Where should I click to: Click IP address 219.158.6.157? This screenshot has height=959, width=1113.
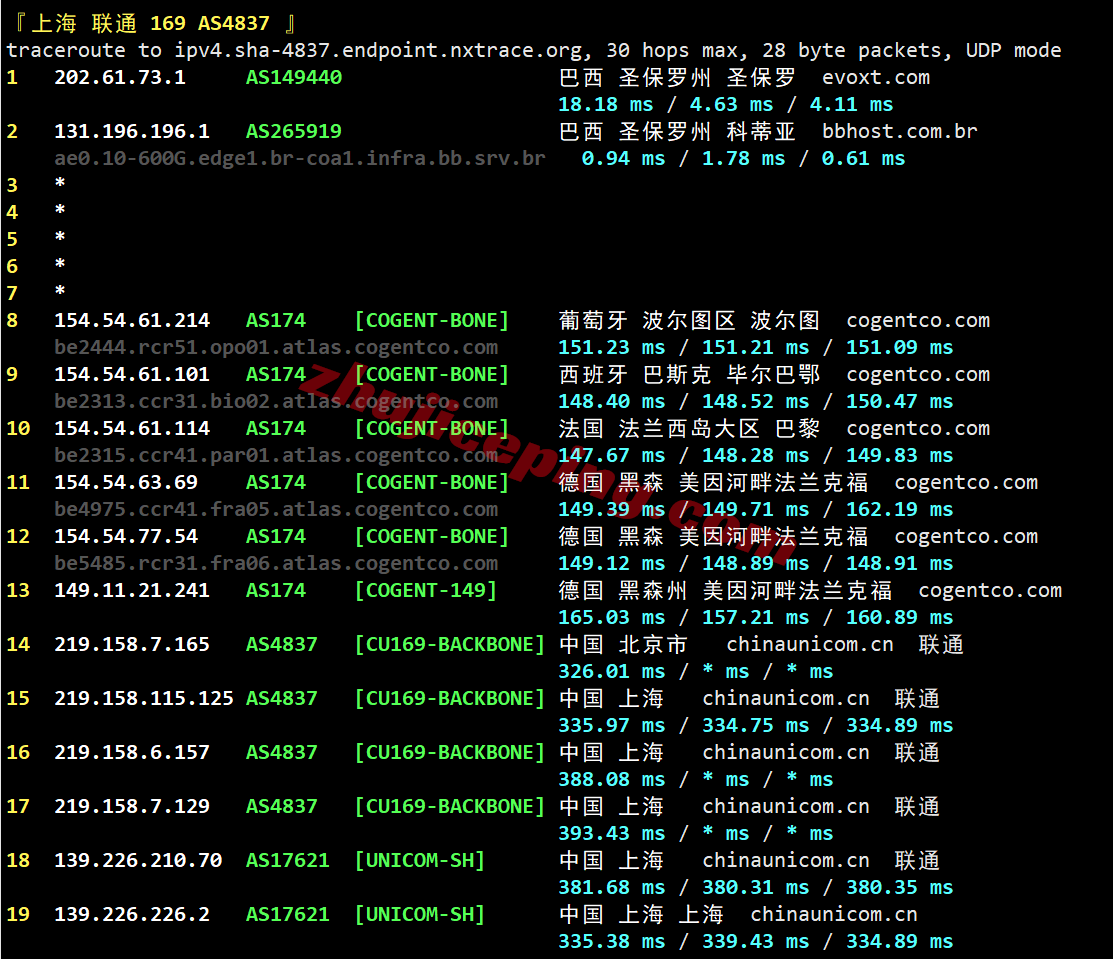tap(132, 752)
